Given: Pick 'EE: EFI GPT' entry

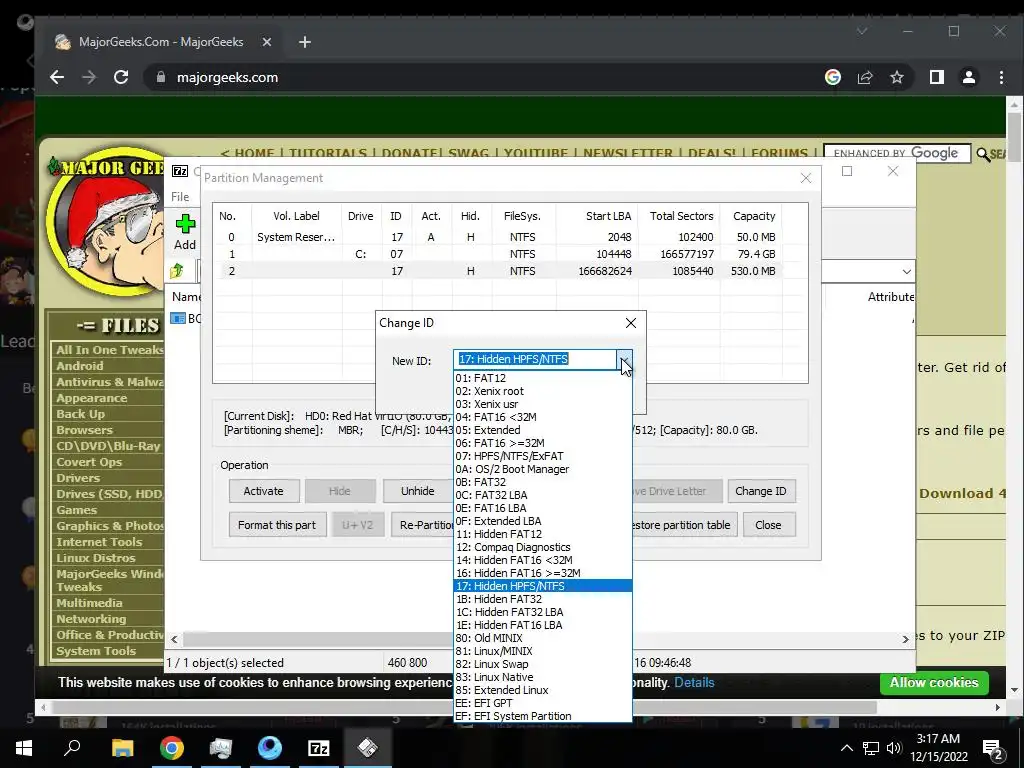Looking at the screenshot, I should point(543,703).
